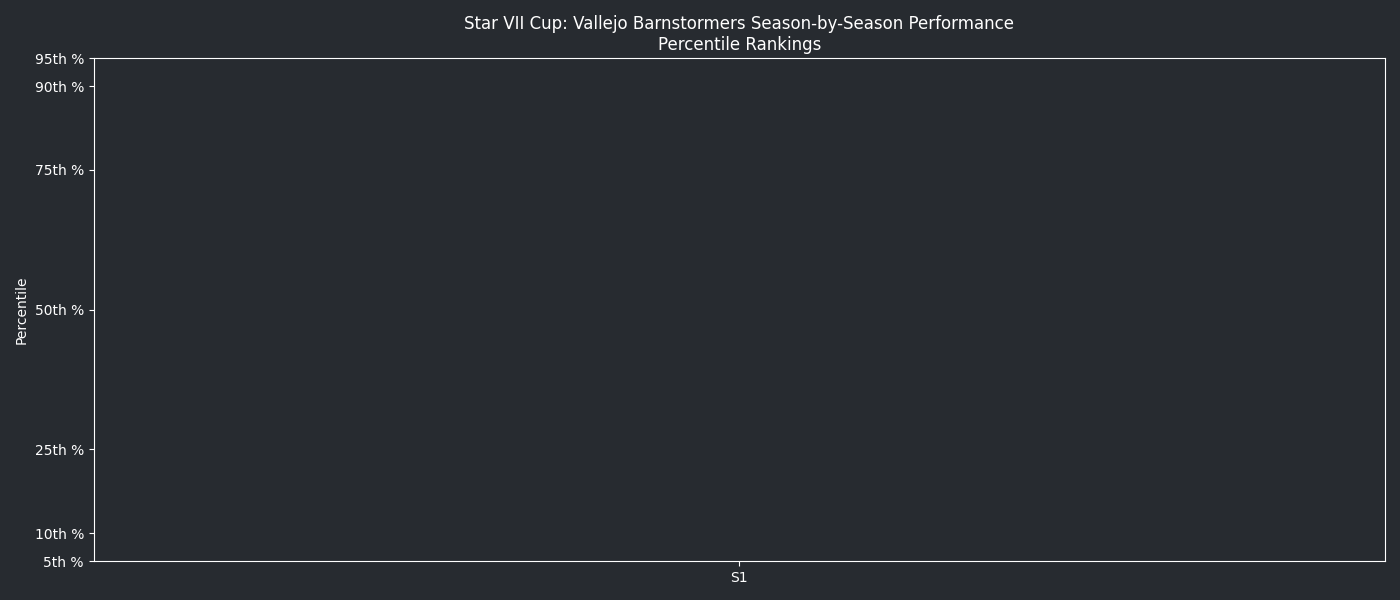Click the tick mark beside 50th %
This screenshot has height=600, width=1400.
tap(92, 310)
